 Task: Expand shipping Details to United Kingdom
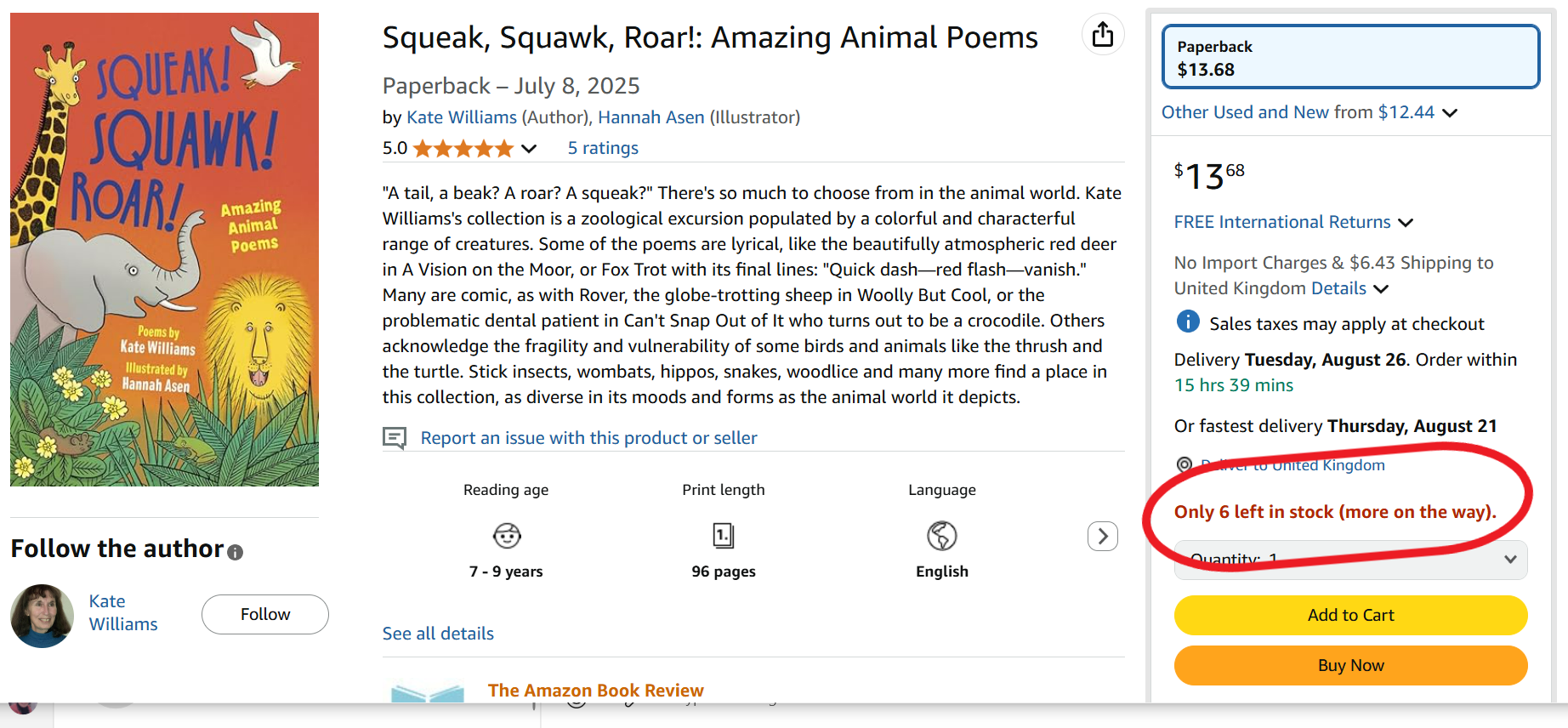click(1349, 288)
